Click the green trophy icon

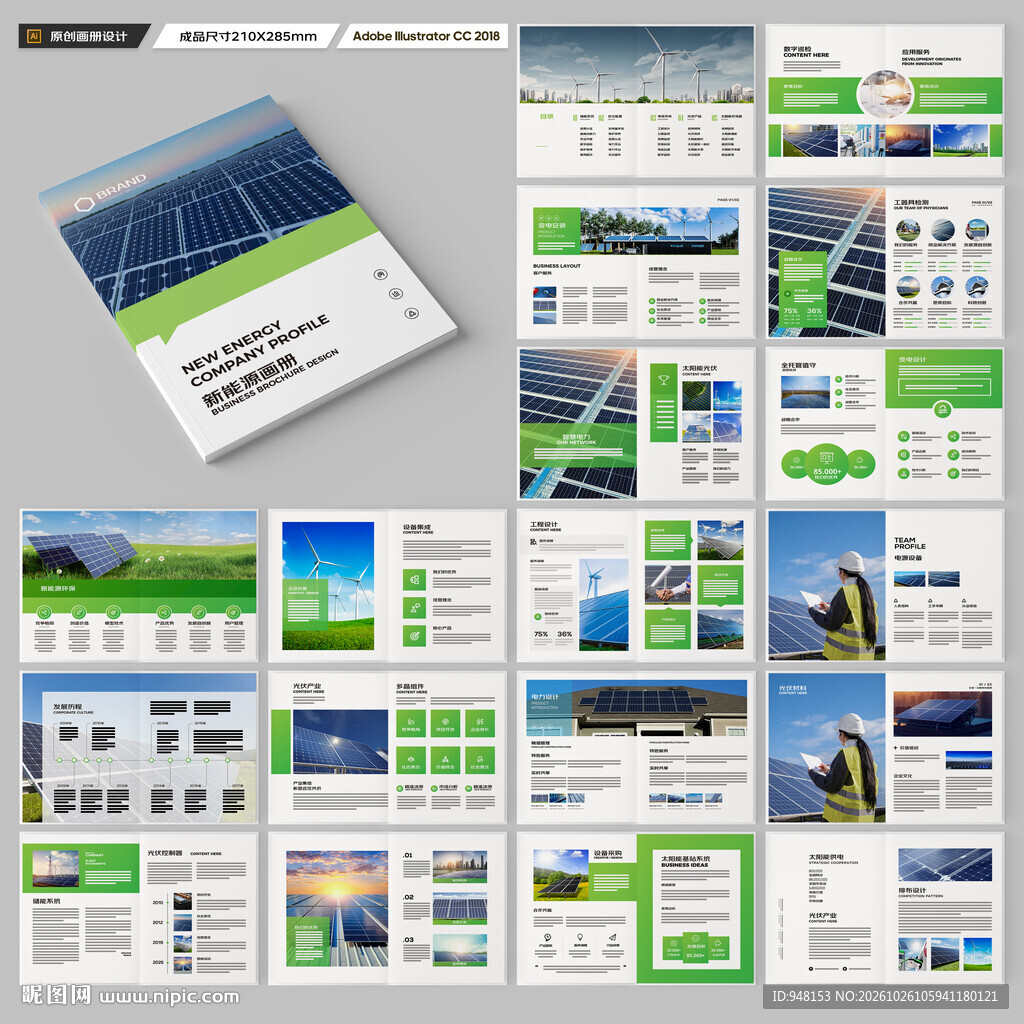tap(664, 379)
